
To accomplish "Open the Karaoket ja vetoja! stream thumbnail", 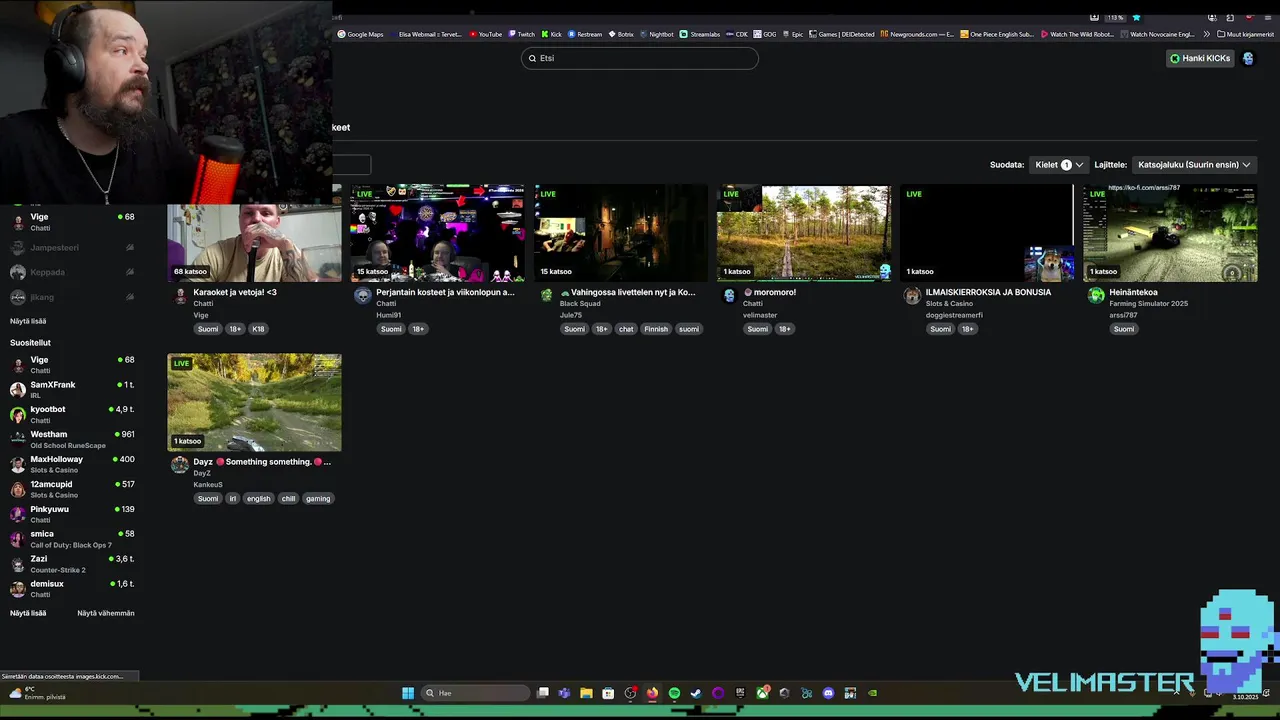I will click(x=254, y=233).
